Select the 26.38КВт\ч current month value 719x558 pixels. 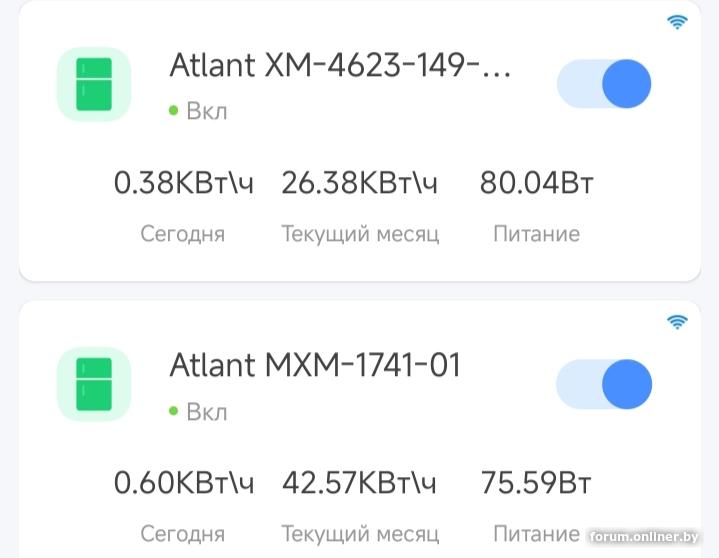360,184
